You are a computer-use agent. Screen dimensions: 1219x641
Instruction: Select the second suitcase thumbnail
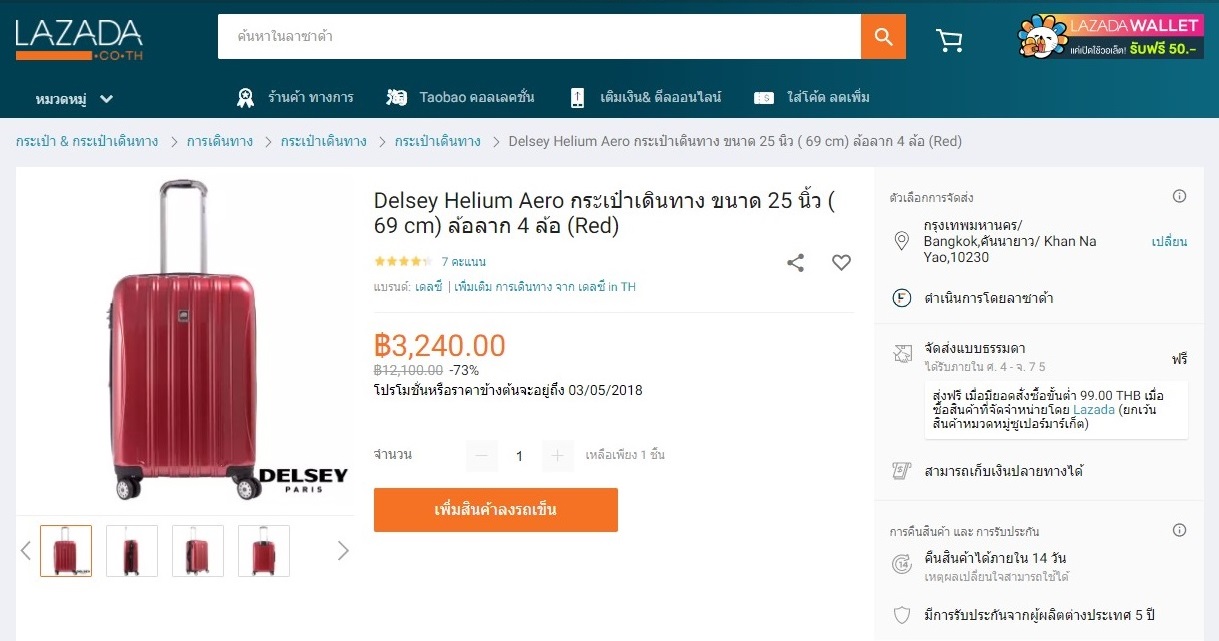pyautogui.click(x=132, y=551)
